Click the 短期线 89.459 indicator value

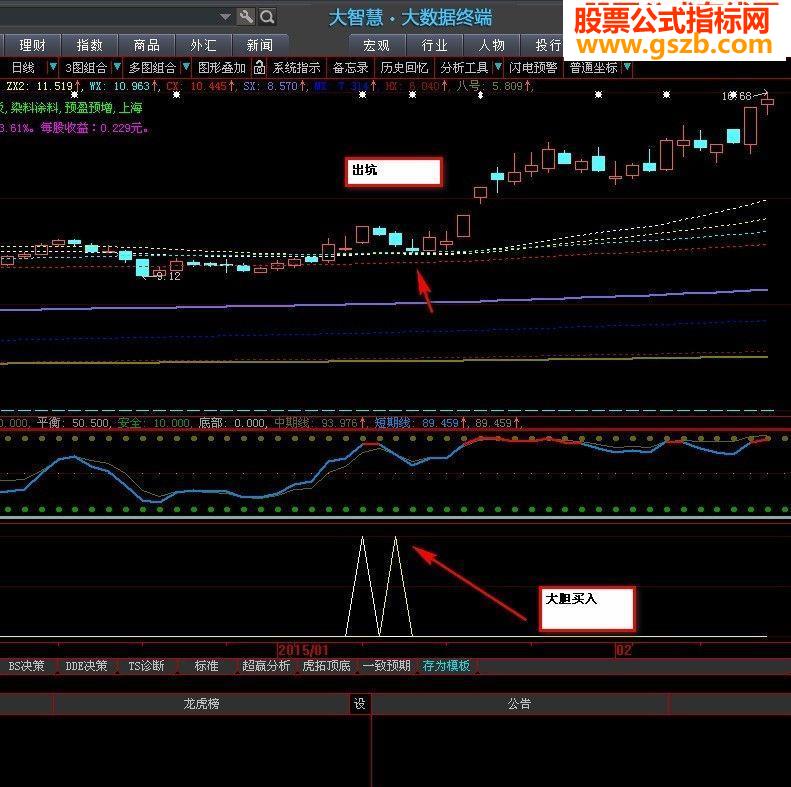point(420,423)
